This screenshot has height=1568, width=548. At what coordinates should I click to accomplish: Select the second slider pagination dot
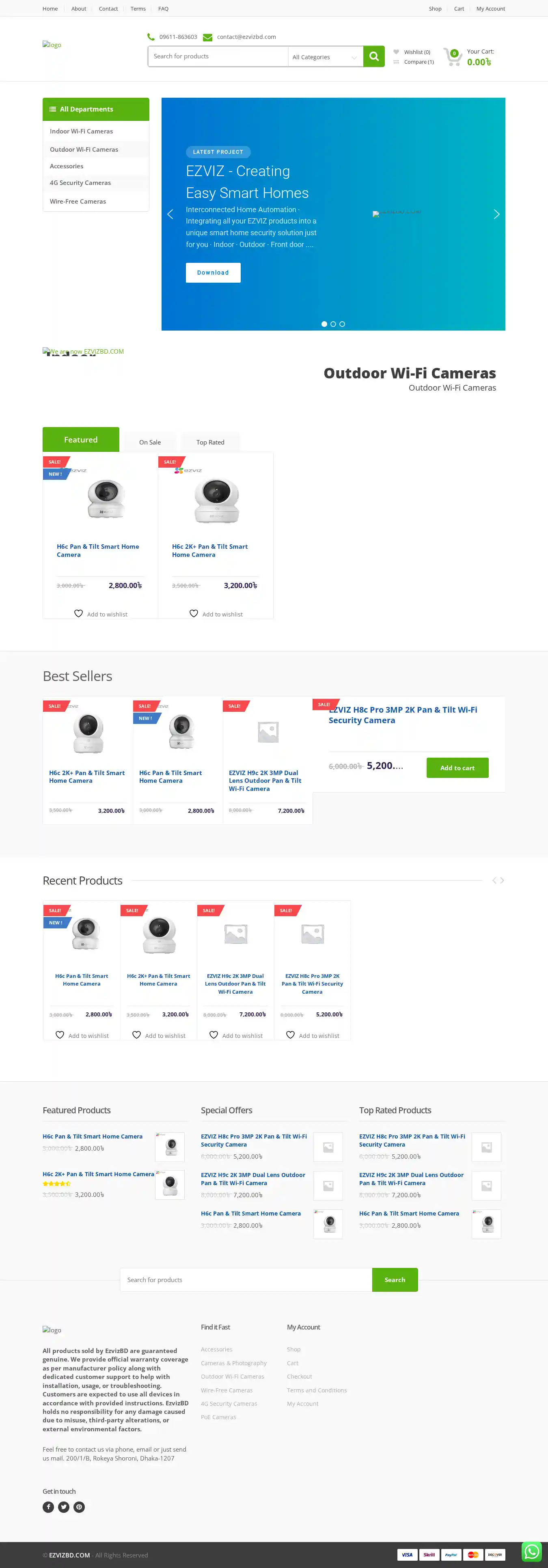[333, 324]
